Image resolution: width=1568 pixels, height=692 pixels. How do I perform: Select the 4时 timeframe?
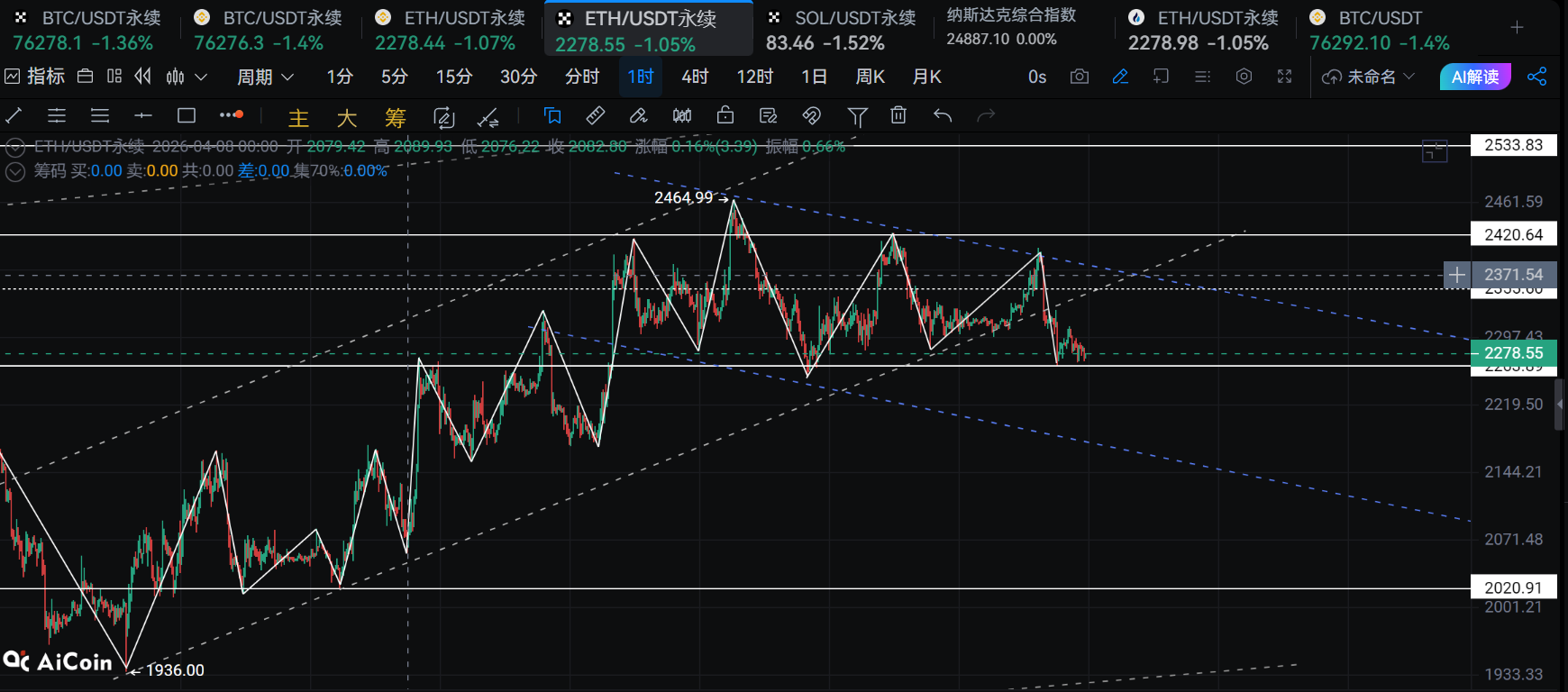coord(695,77)
